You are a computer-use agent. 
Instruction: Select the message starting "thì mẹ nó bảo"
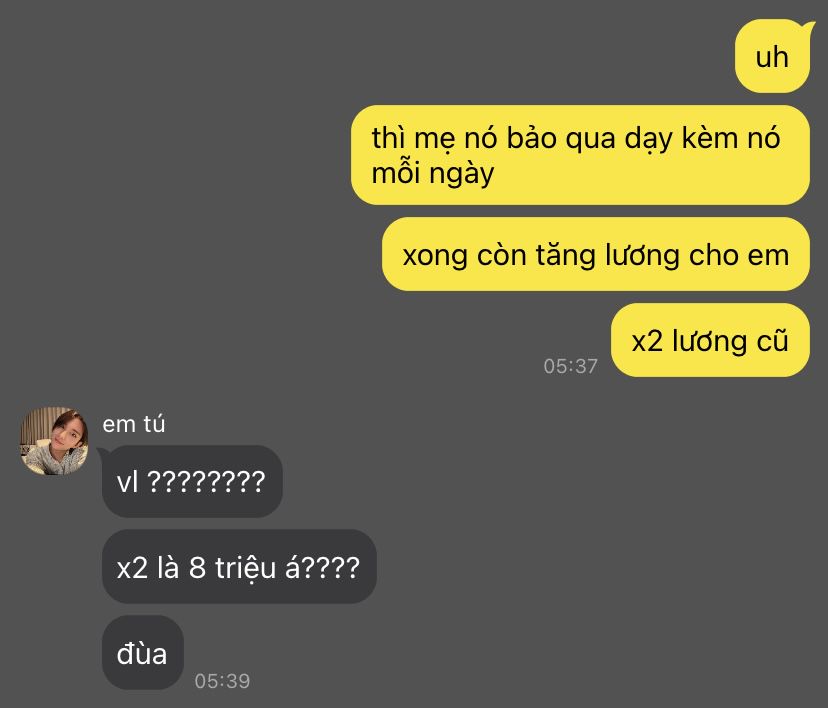coord(580,155)
